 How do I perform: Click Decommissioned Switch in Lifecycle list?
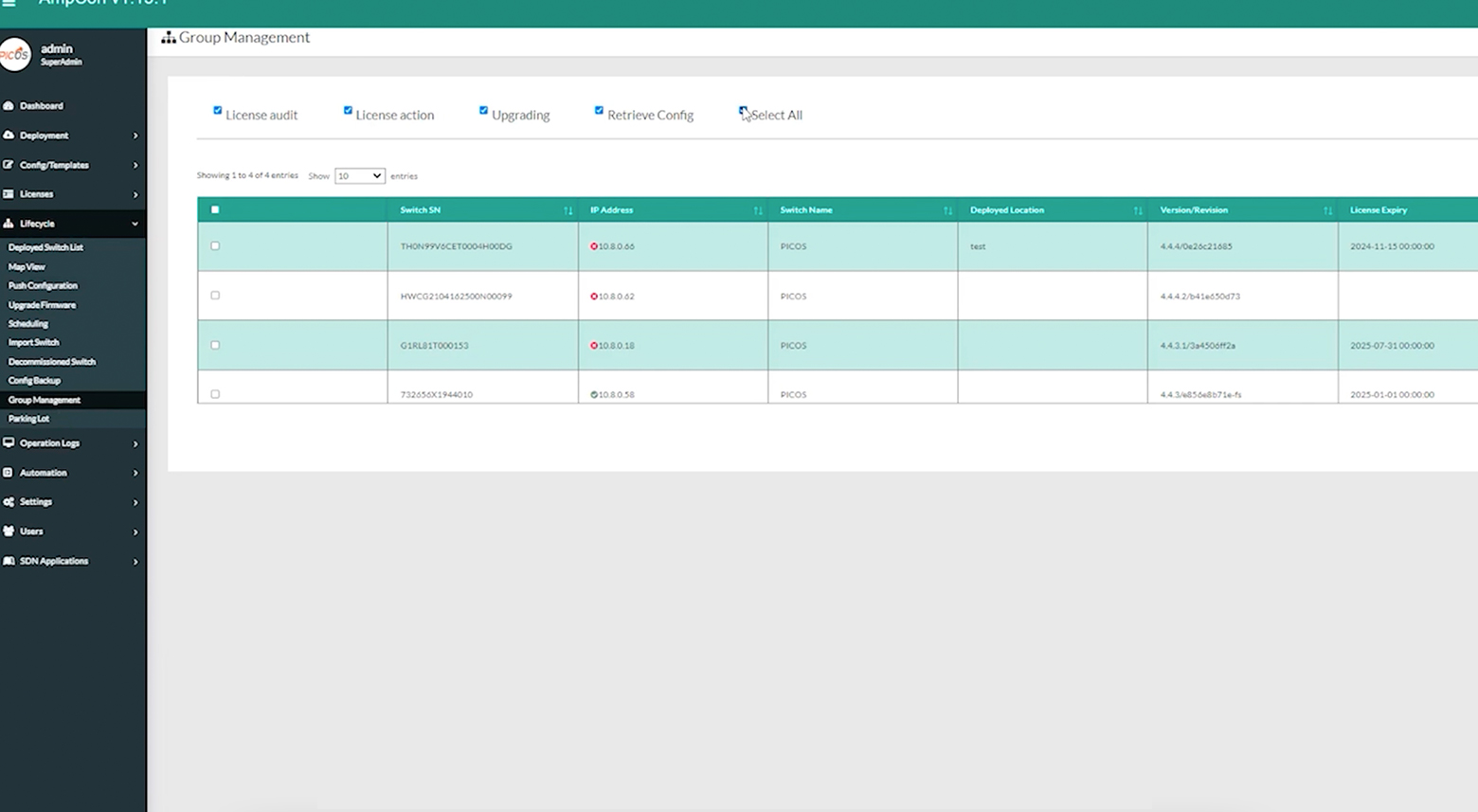(51, 361)
